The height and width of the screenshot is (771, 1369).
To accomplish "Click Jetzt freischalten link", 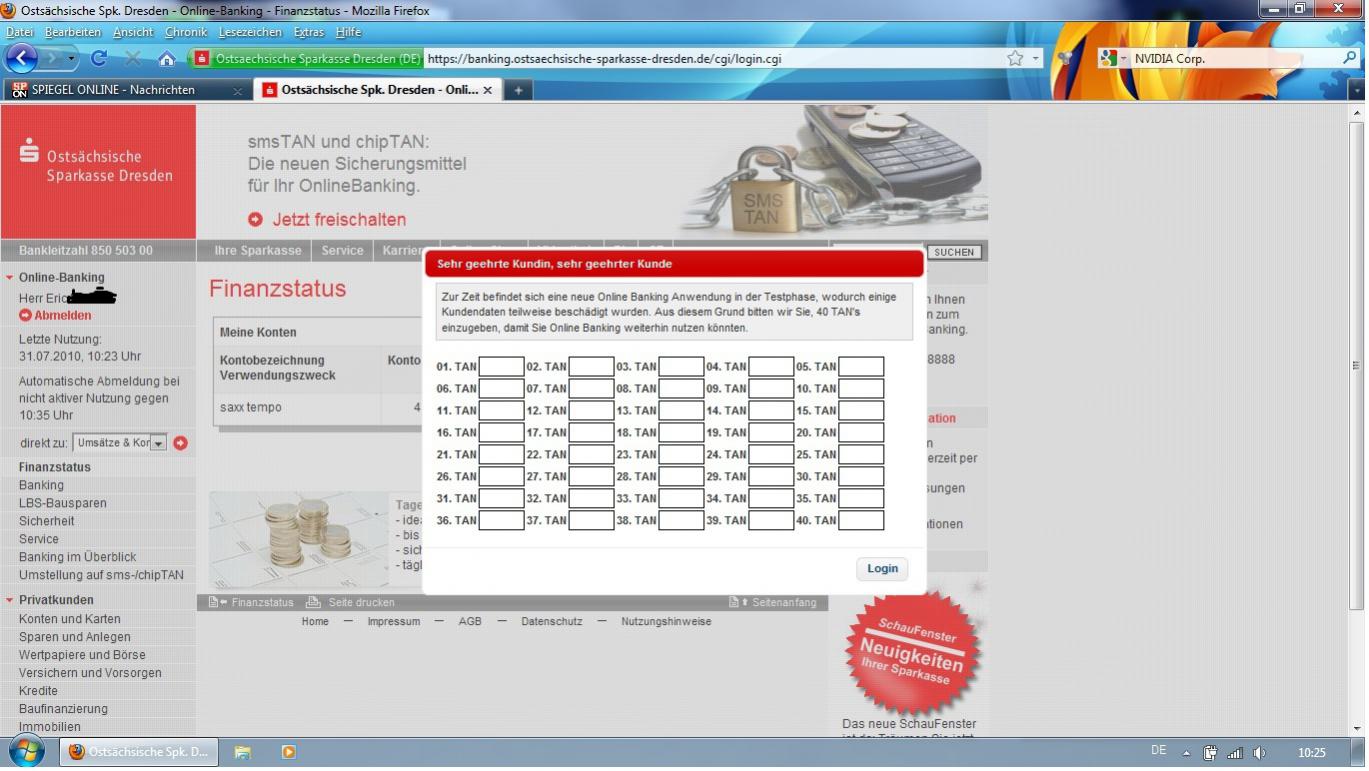I will click(339, 219).
